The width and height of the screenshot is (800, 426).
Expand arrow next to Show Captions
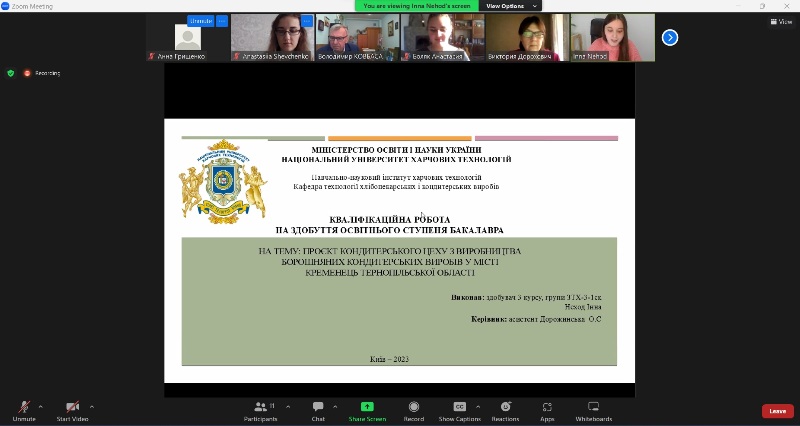pyautogui.click(x=478, y=407)
